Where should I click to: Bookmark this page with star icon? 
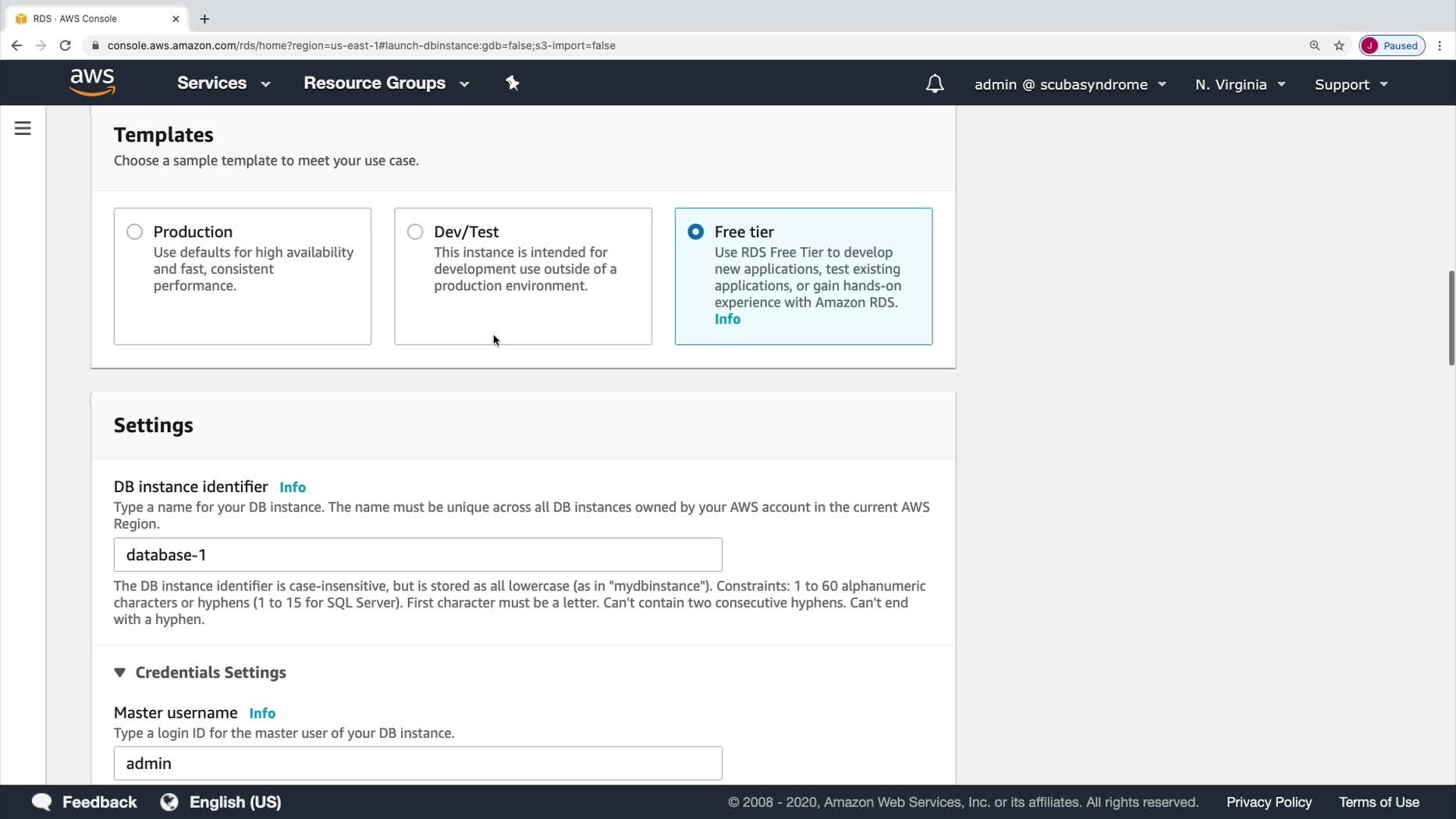(1339, 45)
